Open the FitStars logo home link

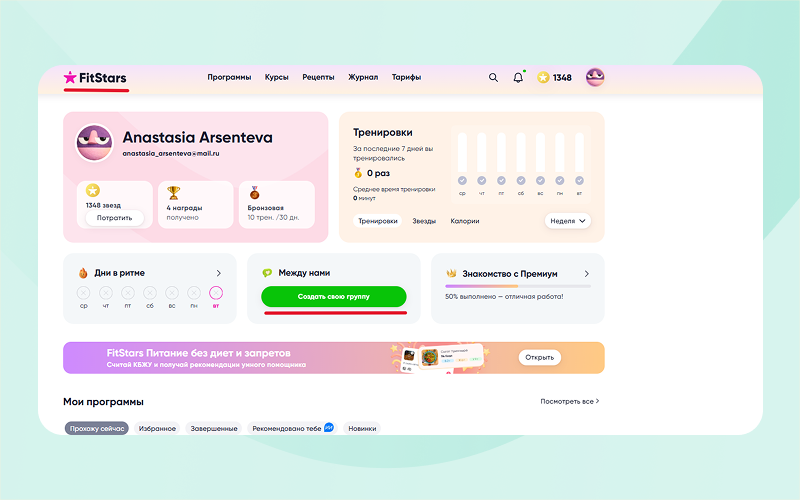point(95,78)
